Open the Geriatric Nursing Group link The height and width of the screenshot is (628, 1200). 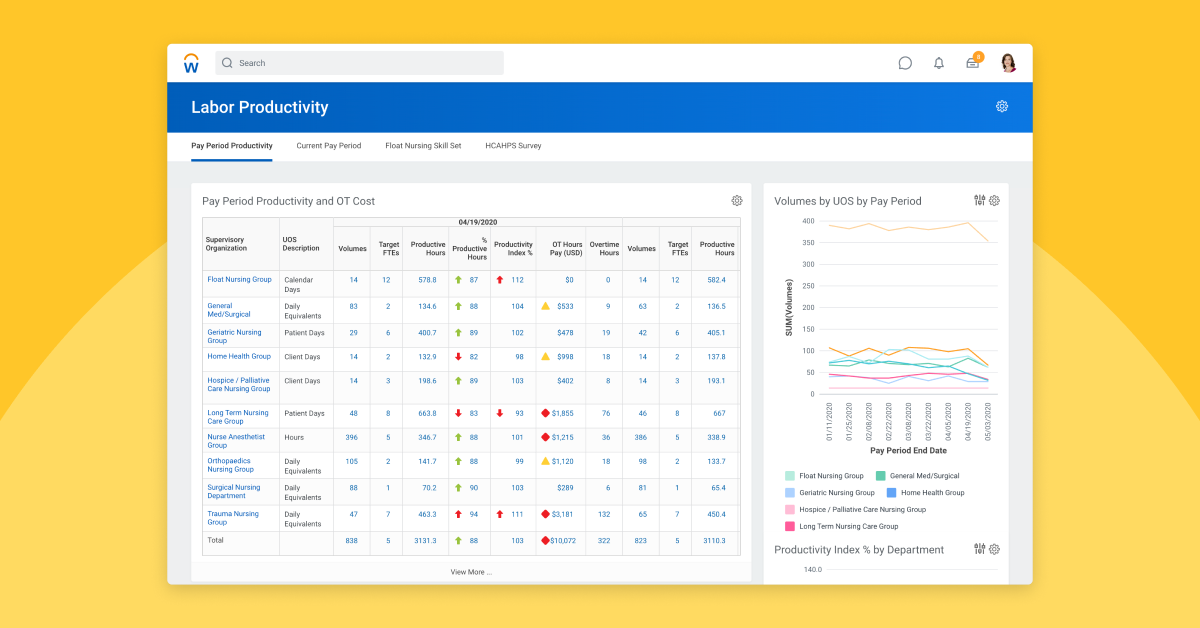[x=236, y=334]
